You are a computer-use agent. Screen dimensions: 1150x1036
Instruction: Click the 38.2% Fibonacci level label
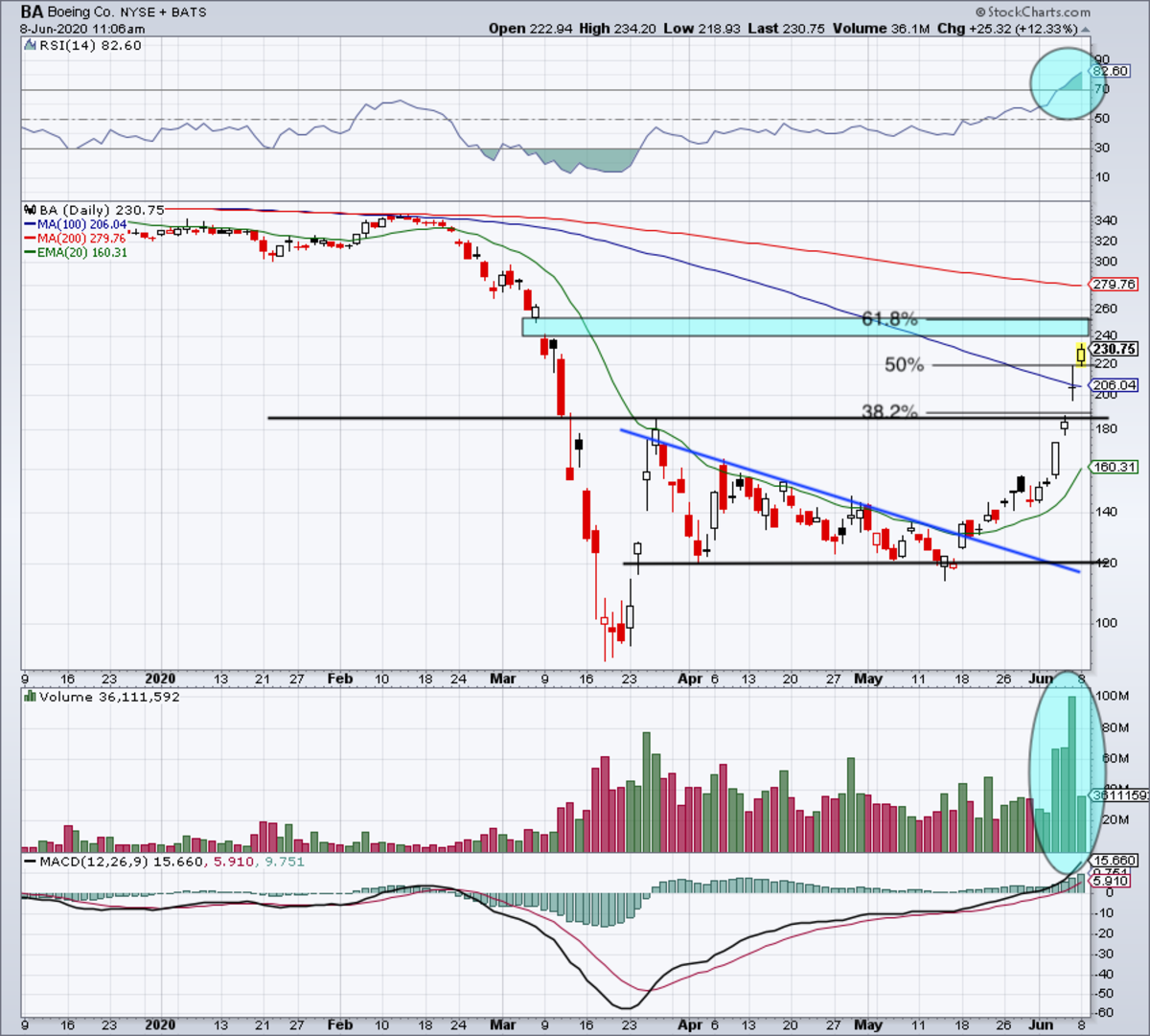tap(889, 412)
